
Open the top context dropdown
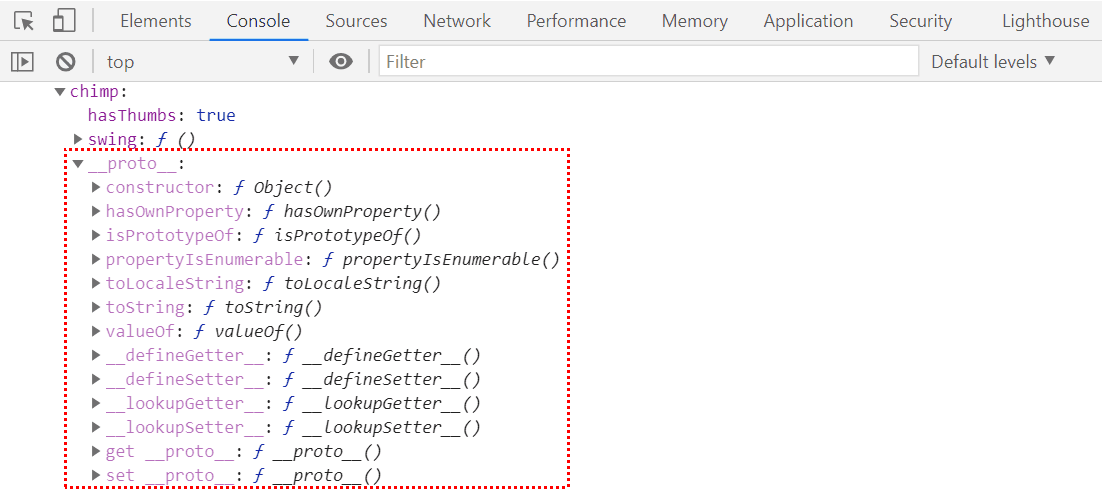[x=203, y=62]
